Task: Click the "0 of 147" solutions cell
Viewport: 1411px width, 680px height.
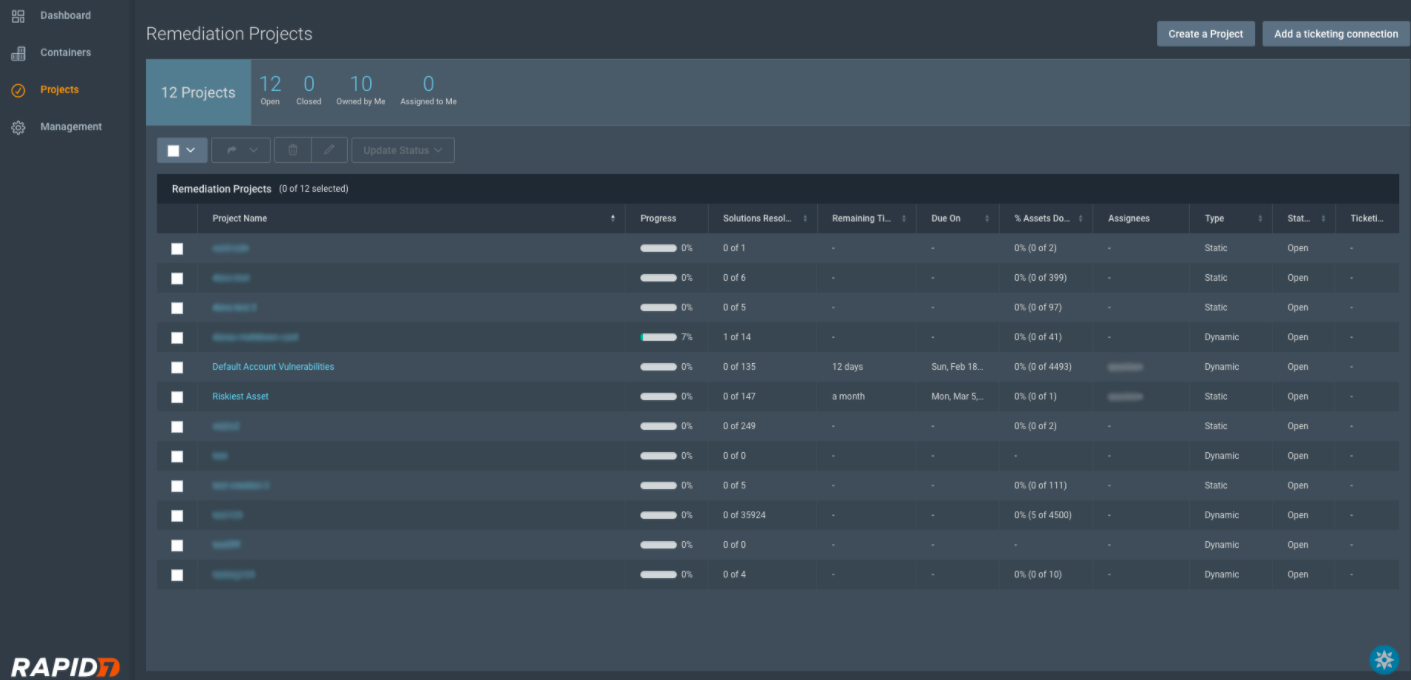Action: 739,397
